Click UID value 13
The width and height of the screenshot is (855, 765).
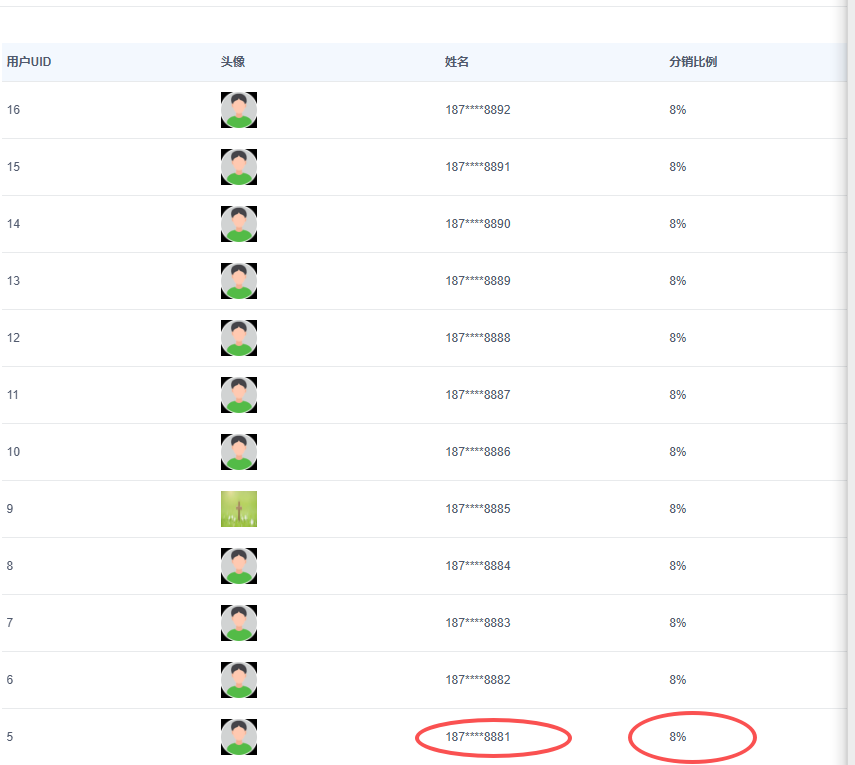pos(13,281)
